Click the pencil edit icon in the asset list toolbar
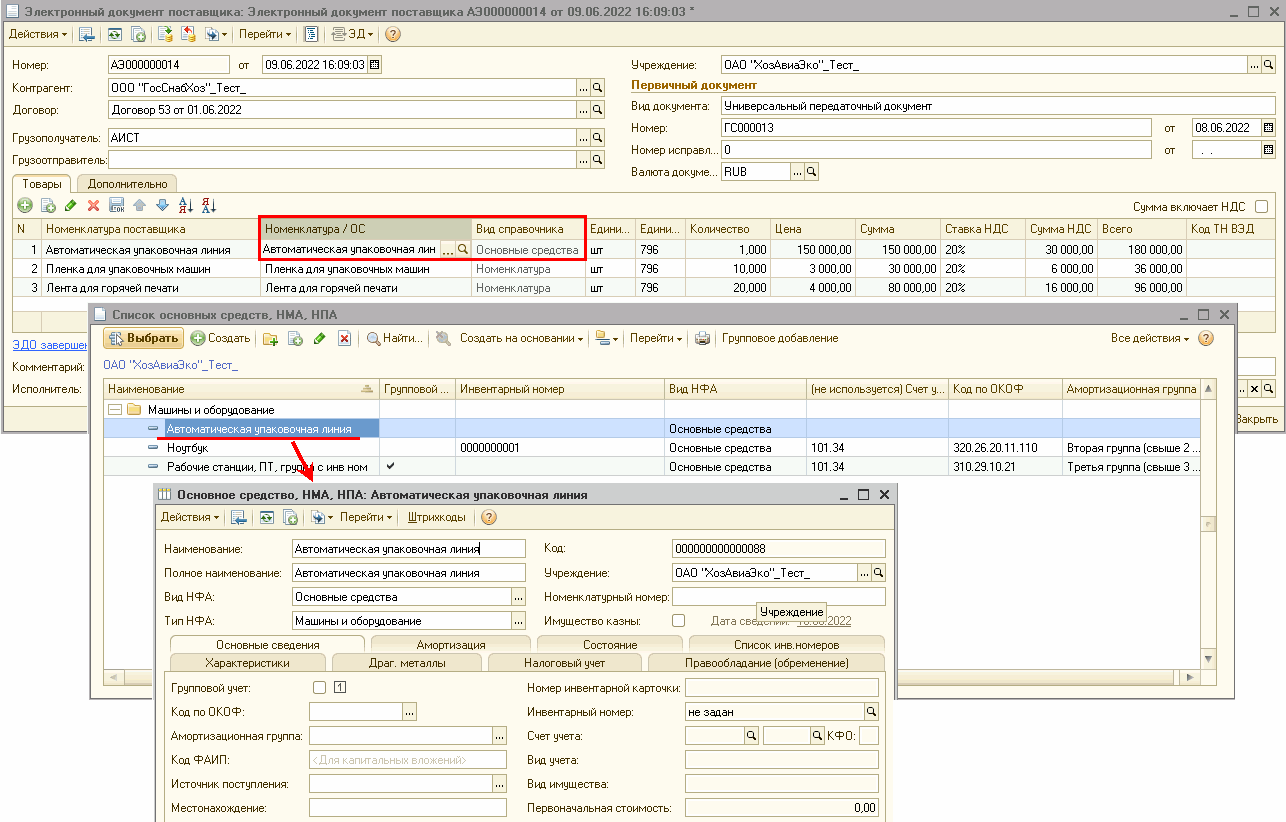 (x=320, y=339)
